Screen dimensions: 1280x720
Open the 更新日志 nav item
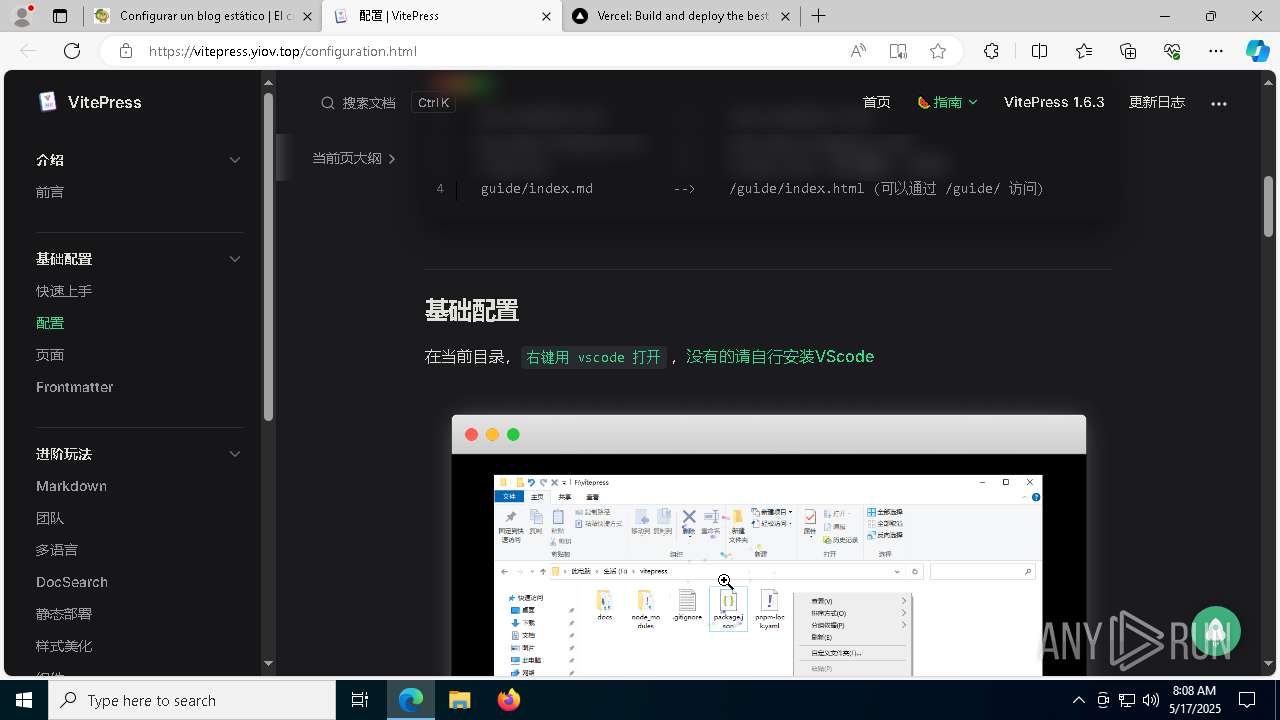(1157, 102)
